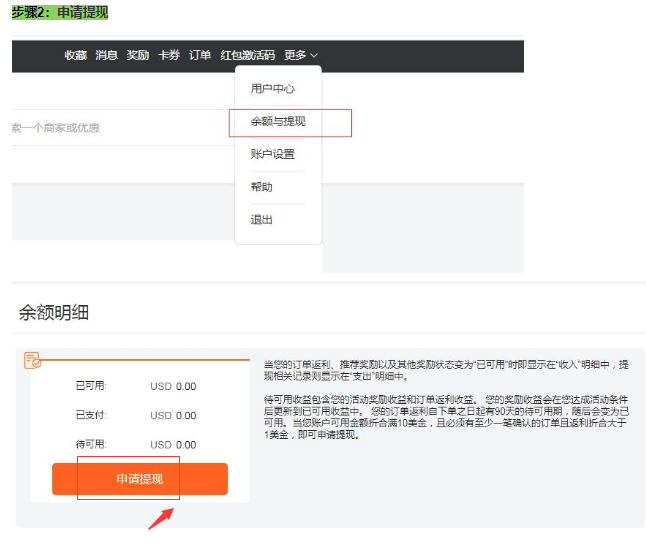The image size is (646, 542).
Task: Click 帮助 in the dropdown menu
Action: (261, 187)
